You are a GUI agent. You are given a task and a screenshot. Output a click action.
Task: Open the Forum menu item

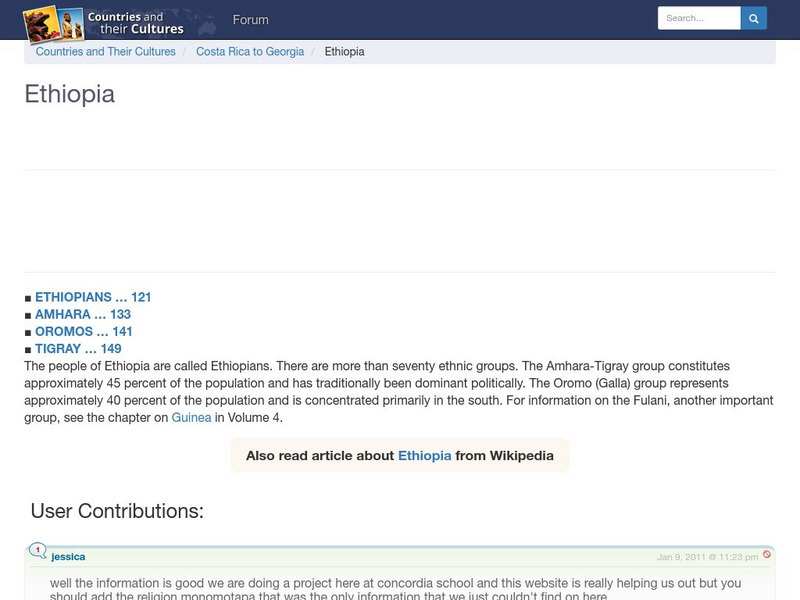pyautogui.click(x=251, y=20)
